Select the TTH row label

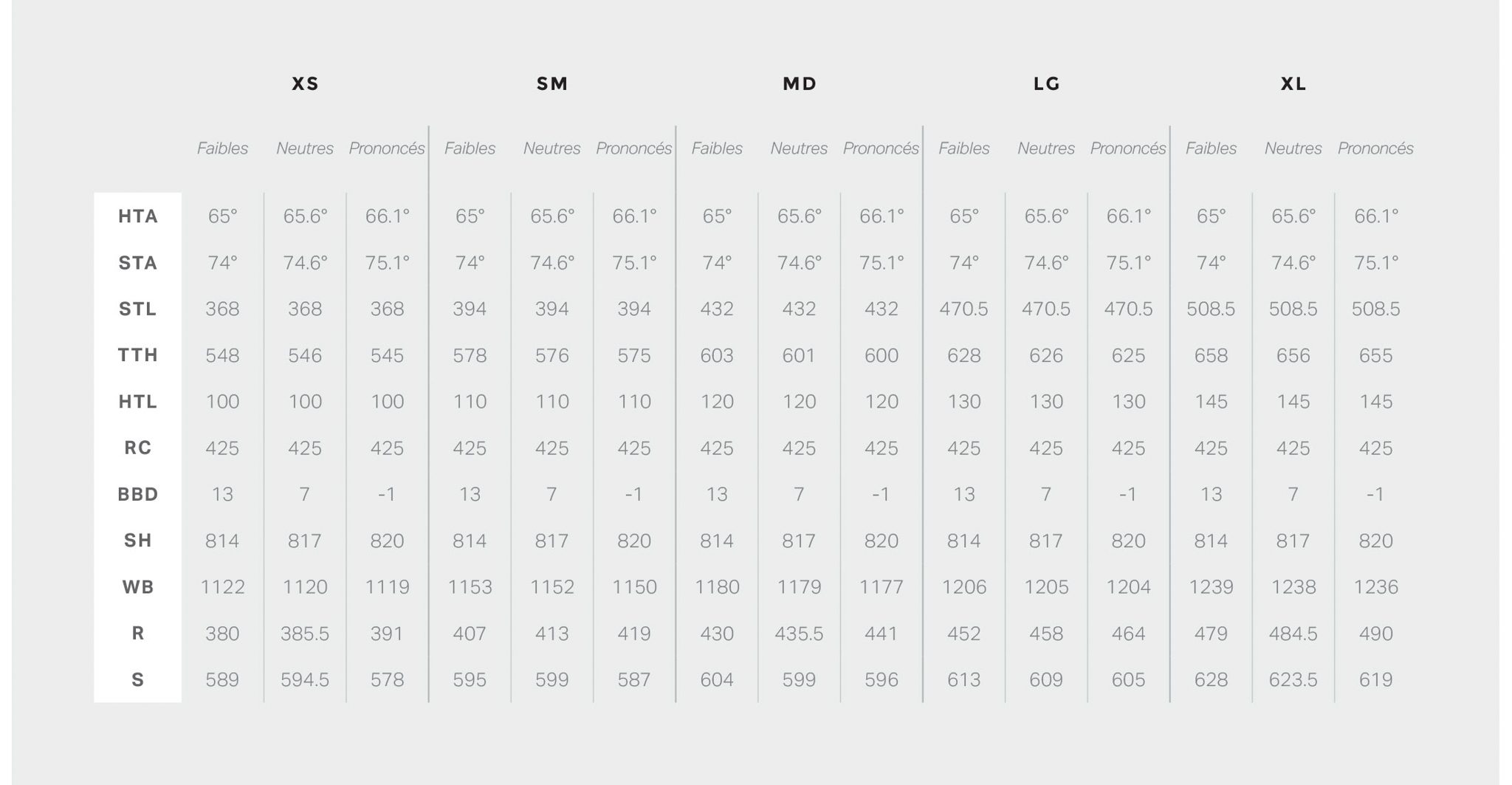pos(138,355)
